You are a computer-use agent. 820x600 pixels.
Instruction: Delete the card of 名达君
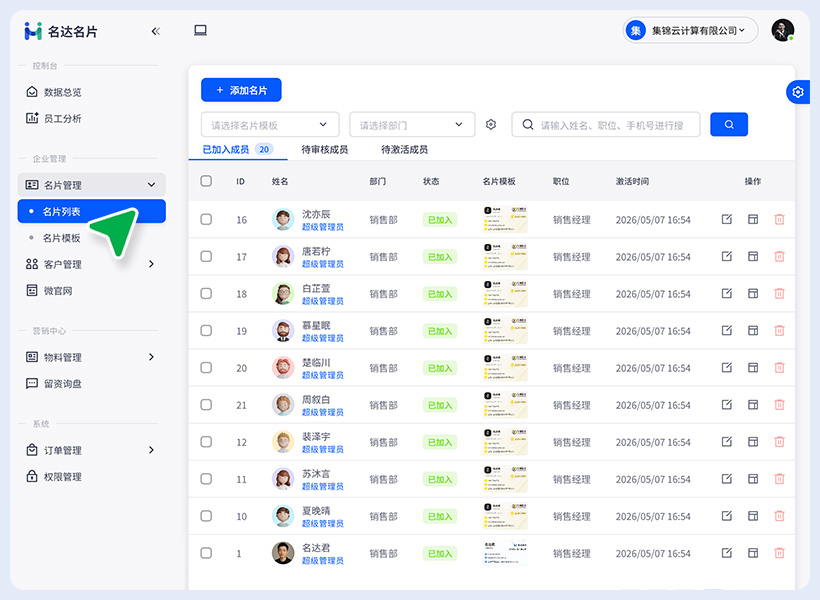click(779, 553)
